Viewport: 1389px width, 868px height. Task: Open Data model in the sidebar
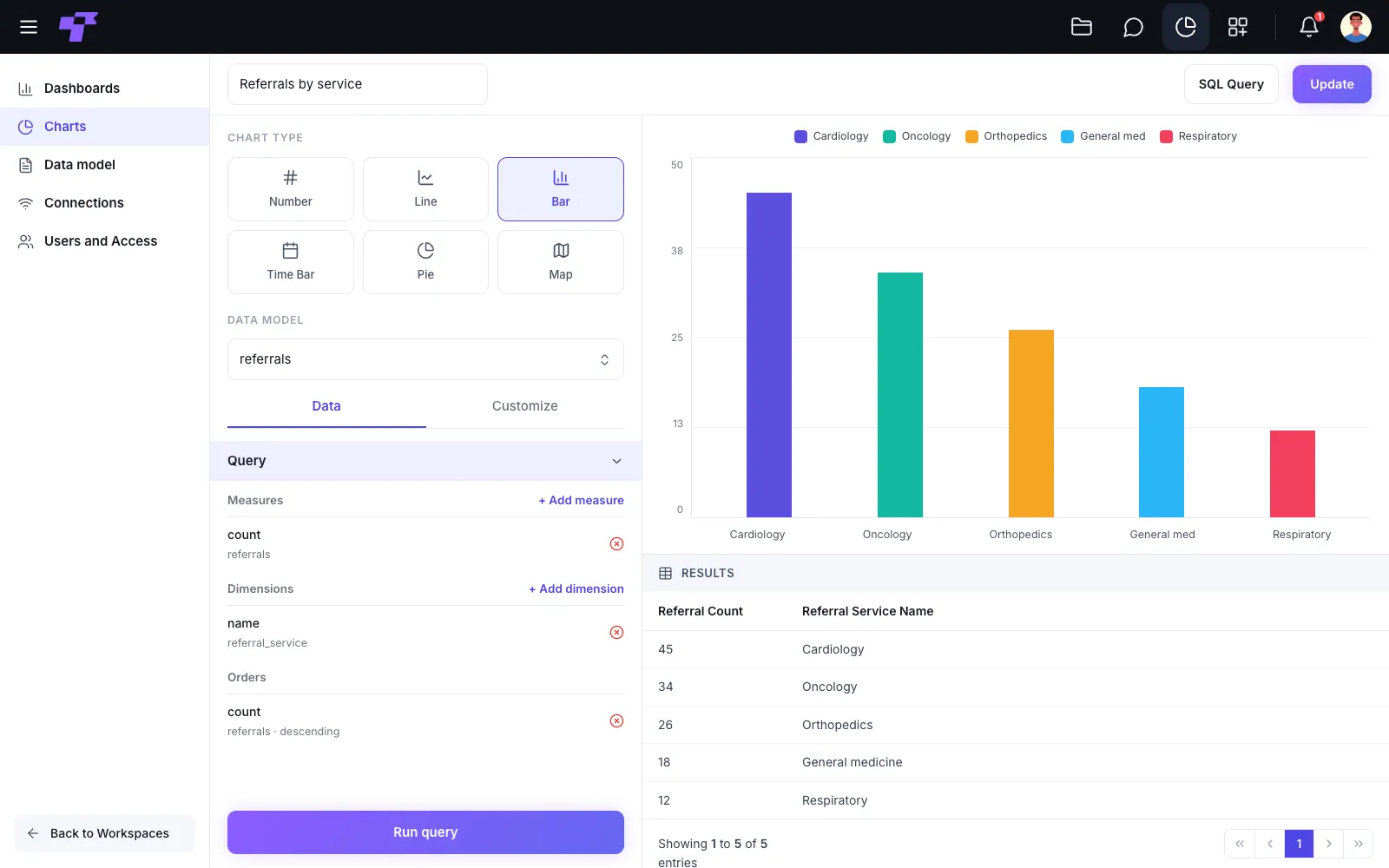tap(104, 165)
